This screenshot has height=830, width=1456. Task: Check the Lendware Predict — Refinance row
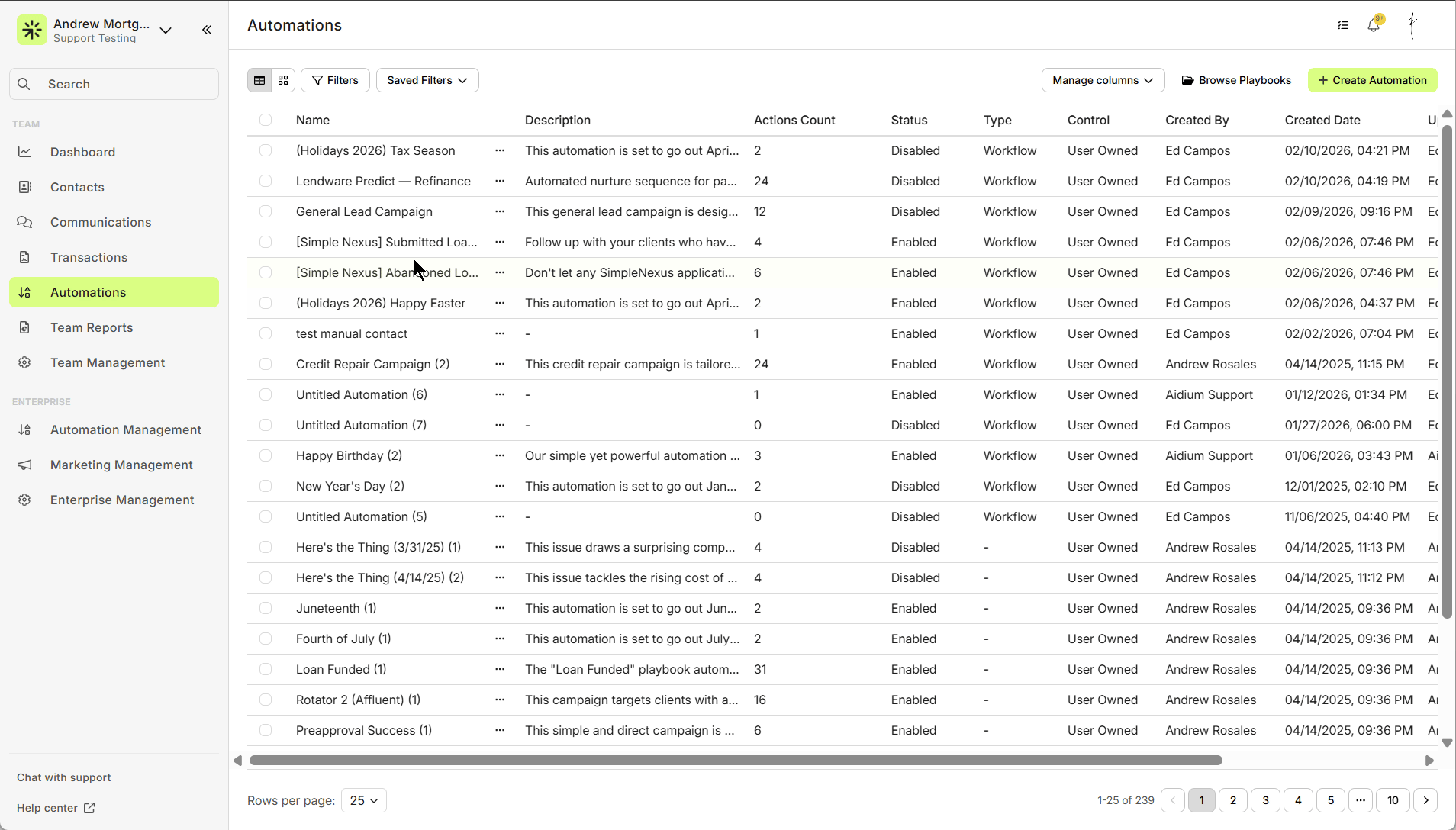266,181
